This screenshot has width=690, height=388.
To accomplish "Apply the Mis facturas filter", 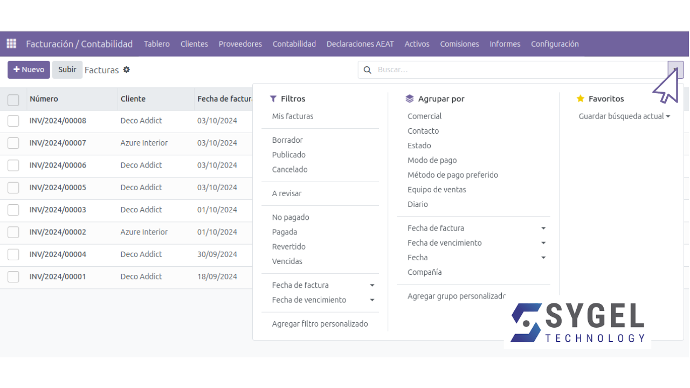I will pos(293,116).
